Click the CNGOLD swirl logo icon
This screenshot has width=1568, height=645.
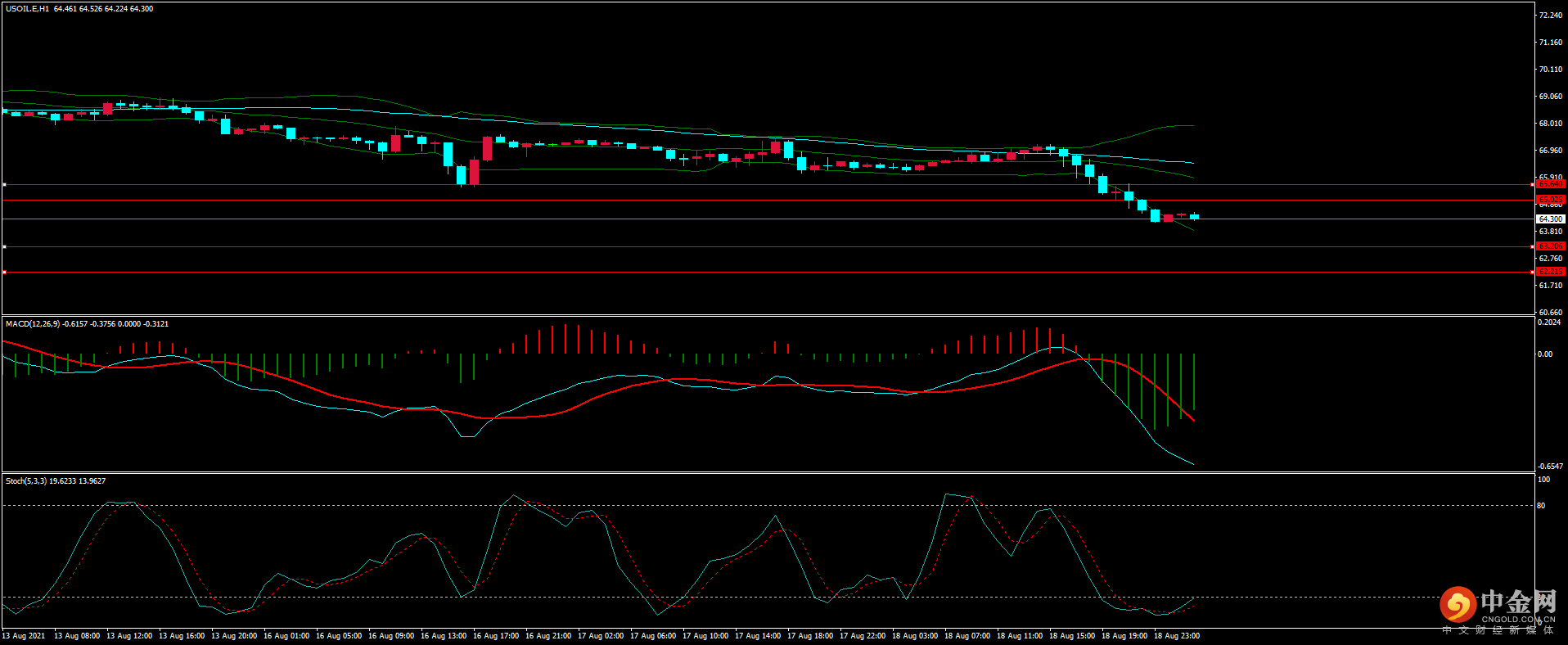(x=1458, y=606)
